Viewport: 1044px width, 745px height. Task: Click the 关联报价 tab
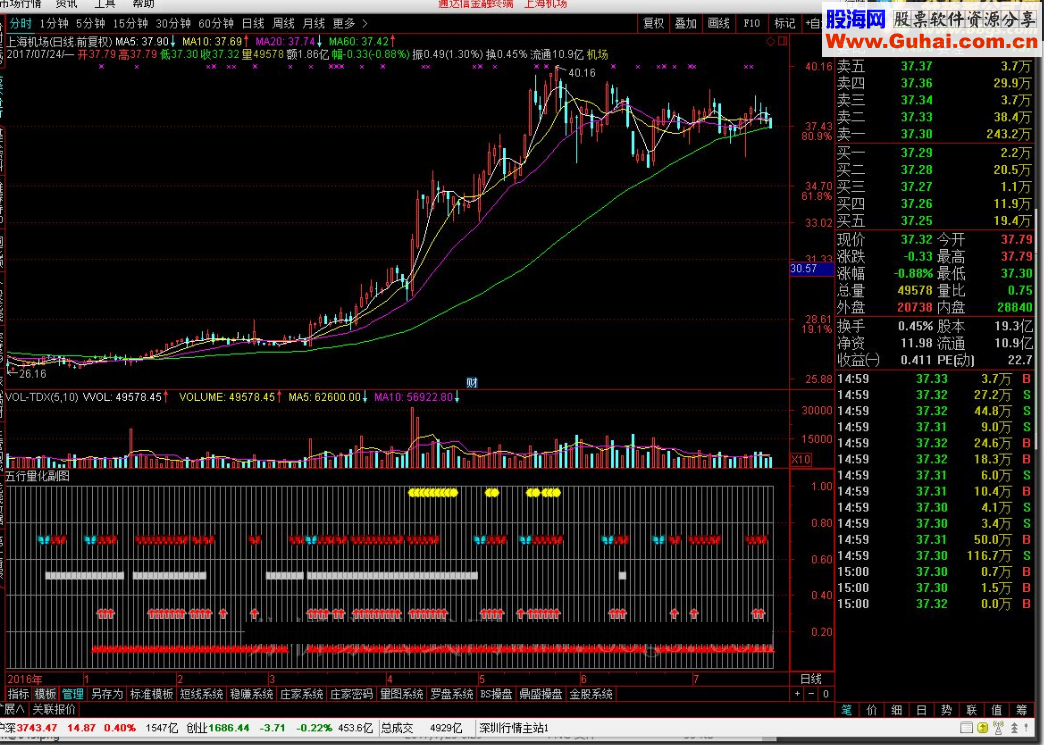[x=54, y=709]
